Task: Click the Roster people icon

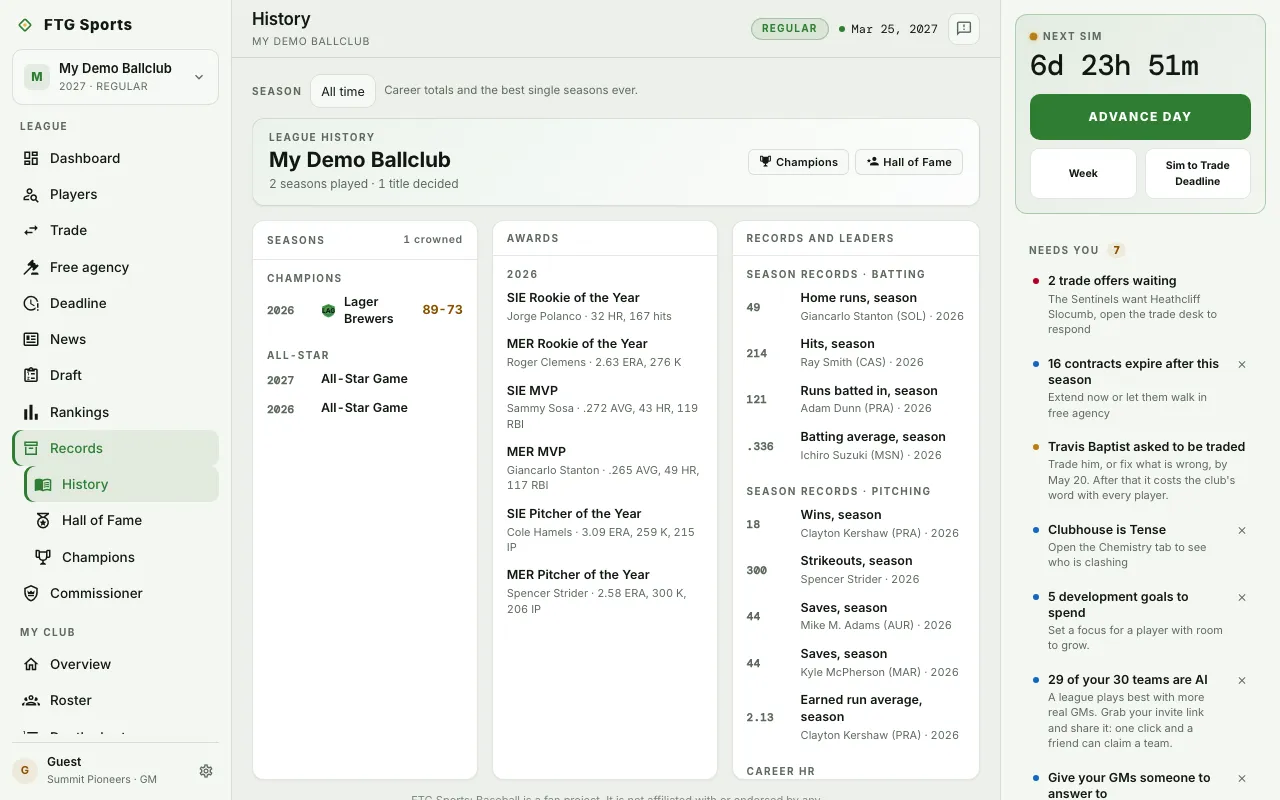Action: click(31, 700)
